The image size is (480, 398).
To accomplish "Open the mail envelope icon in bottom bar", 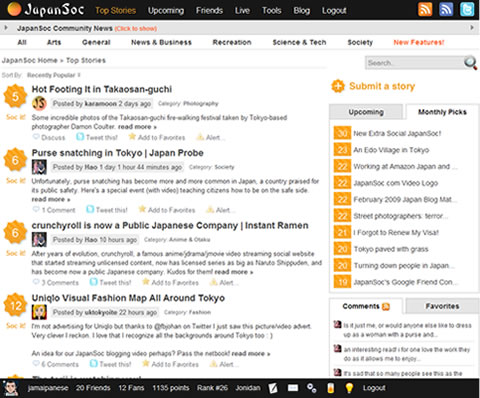I will [x=293, y=388].
